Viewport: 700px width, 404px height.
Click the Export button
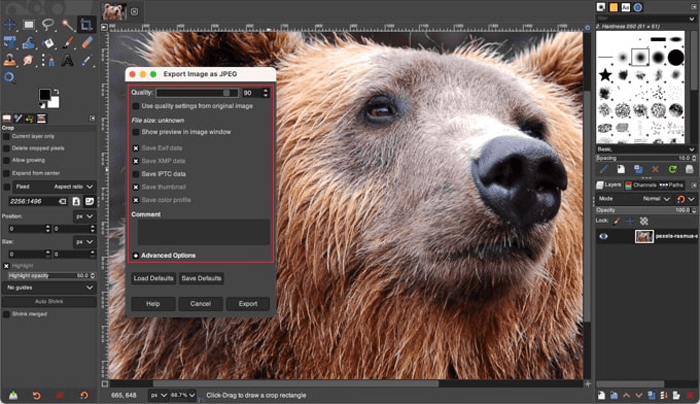[x=247, y=303]
